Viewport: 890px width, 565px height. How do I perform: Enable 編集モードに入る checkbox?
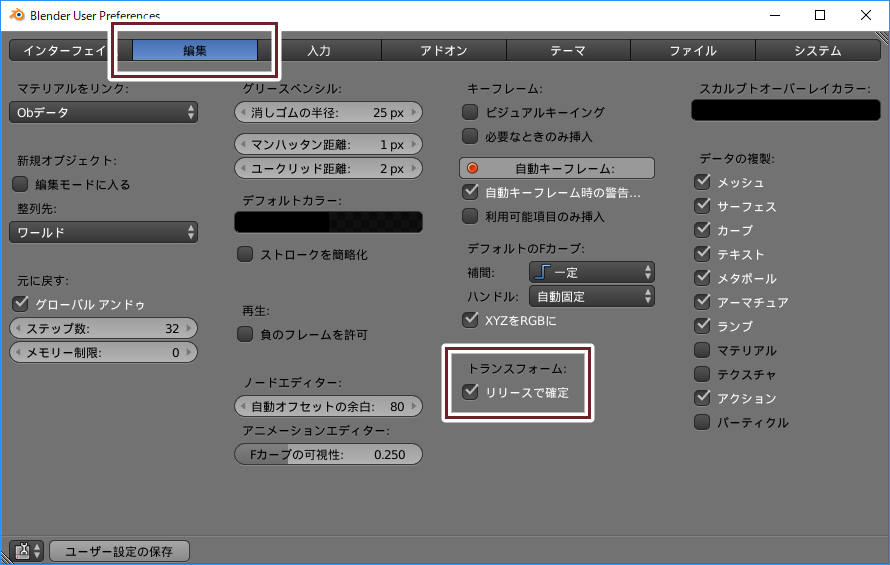coord(20,184)
